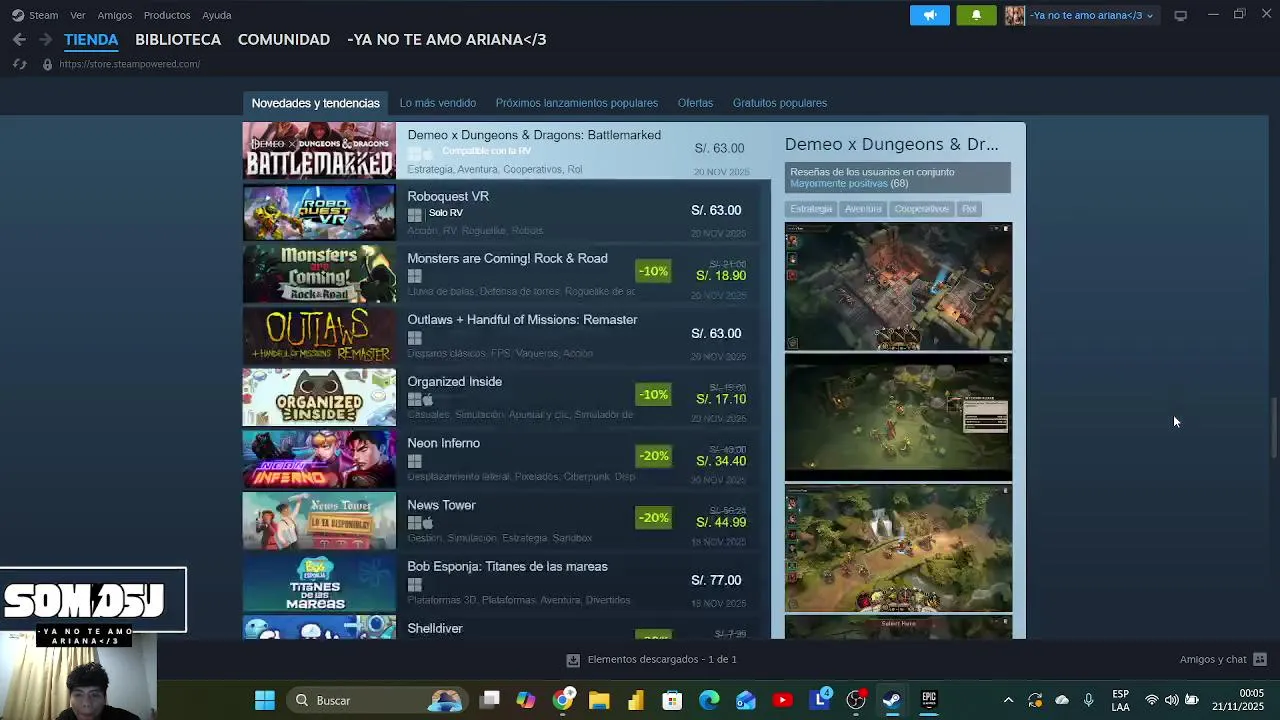Click the volume speaker tray icon
1280x720 pixels.
(1171, 700)
